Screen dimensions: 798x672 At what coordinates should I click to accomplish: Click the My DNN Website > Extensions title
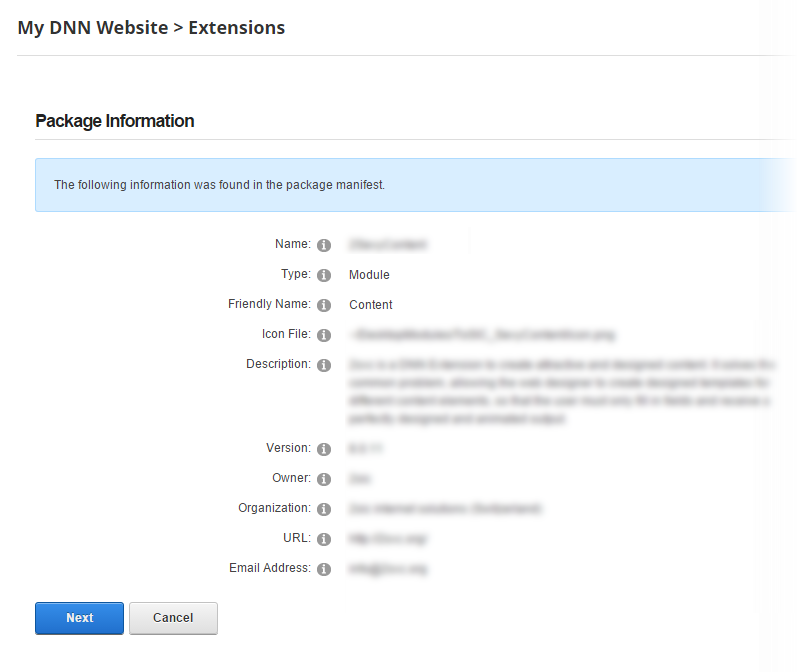click(x=151, y=27)
